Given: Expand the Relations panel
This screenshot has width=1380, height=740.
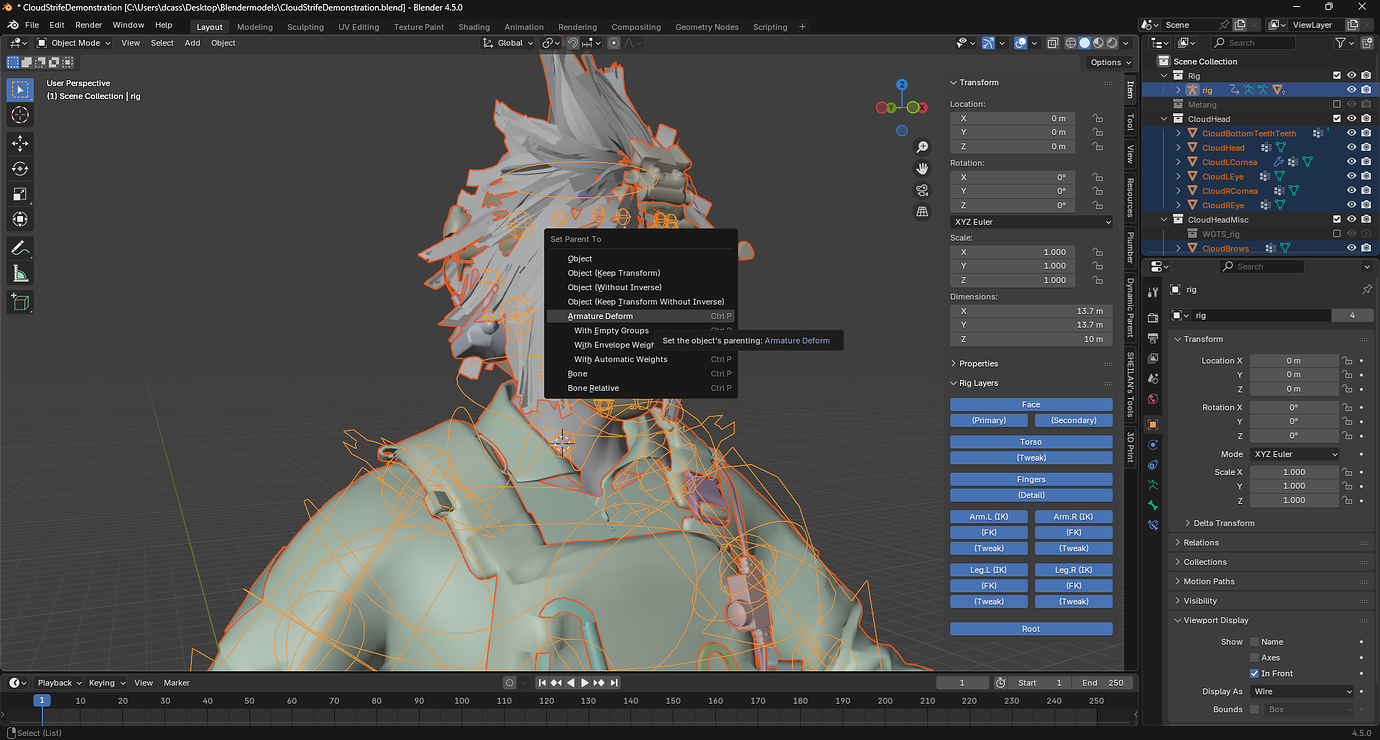Looking at the screenshot, I should pos(1201,543).
